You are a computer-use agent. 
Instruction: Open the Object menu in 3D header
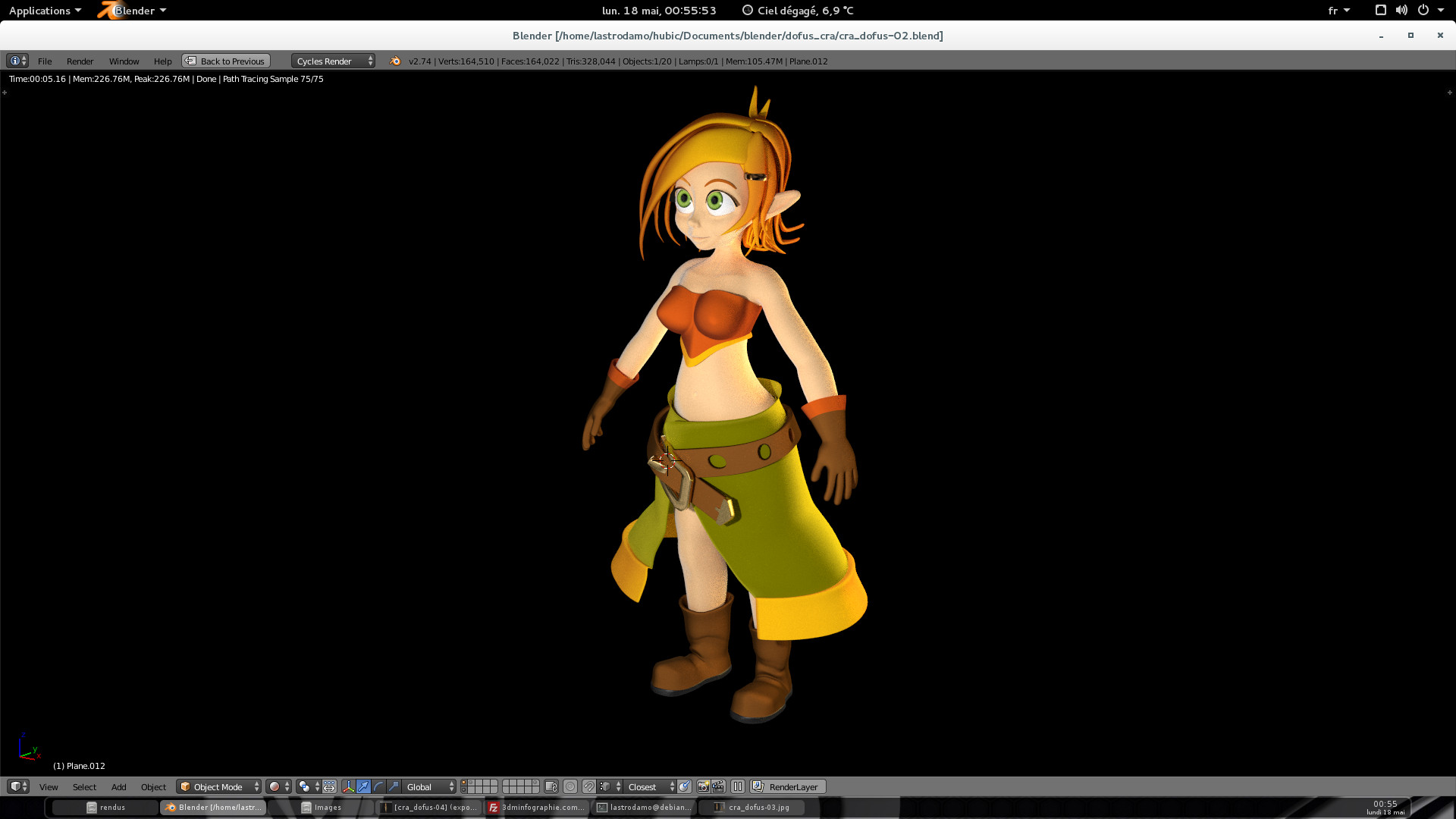[x=153, y=786]
